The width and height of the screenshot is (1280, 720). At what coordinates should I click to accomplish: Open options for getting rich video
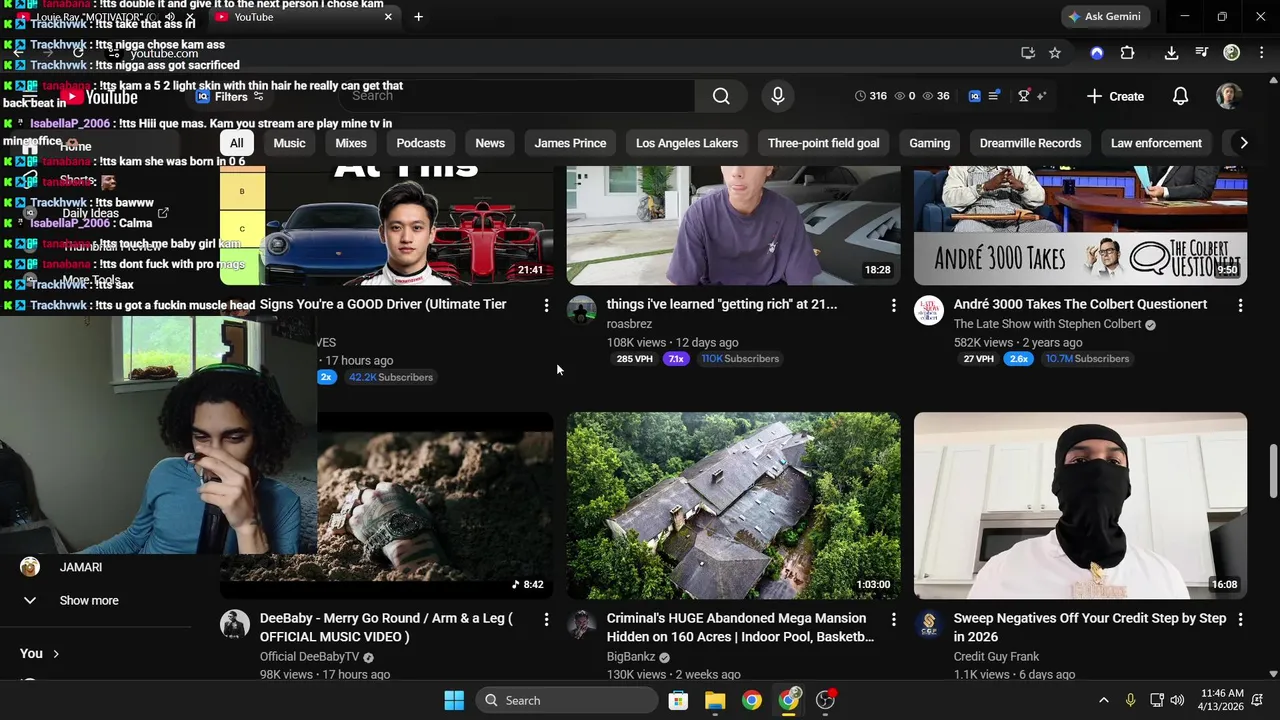point(894,305)
